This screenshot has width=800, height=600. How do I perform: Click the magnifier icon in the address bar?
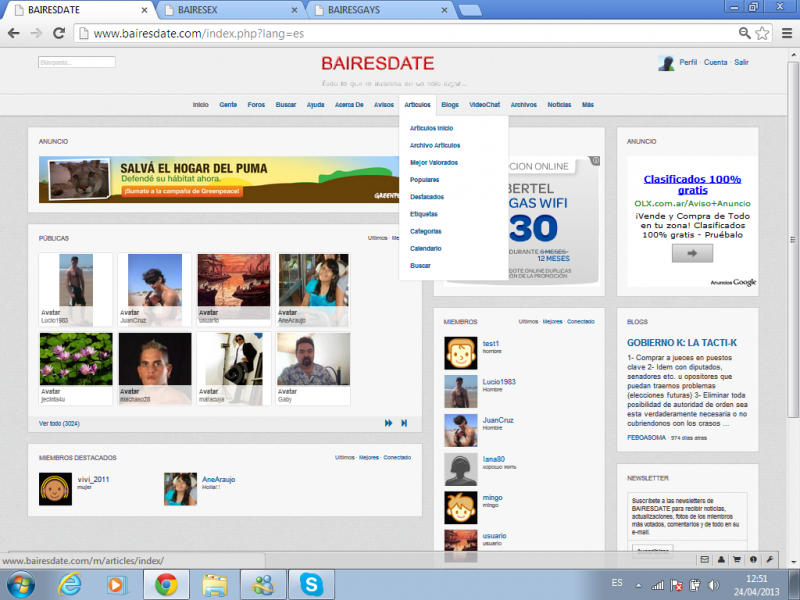tap(744, 34)
